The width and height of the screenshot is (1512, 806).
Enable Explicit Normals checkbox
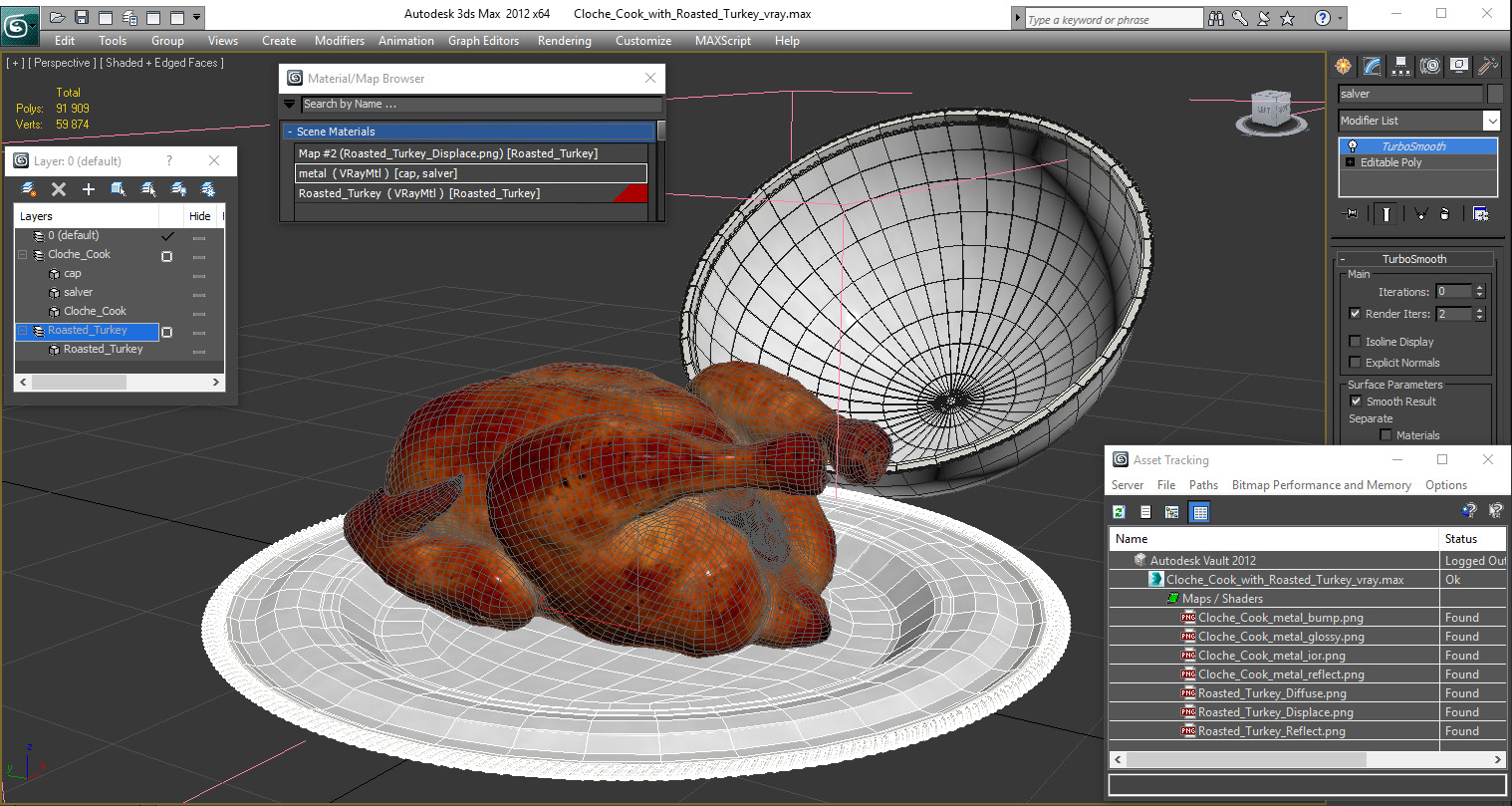pyautogui.click(x=1355, y=363)
